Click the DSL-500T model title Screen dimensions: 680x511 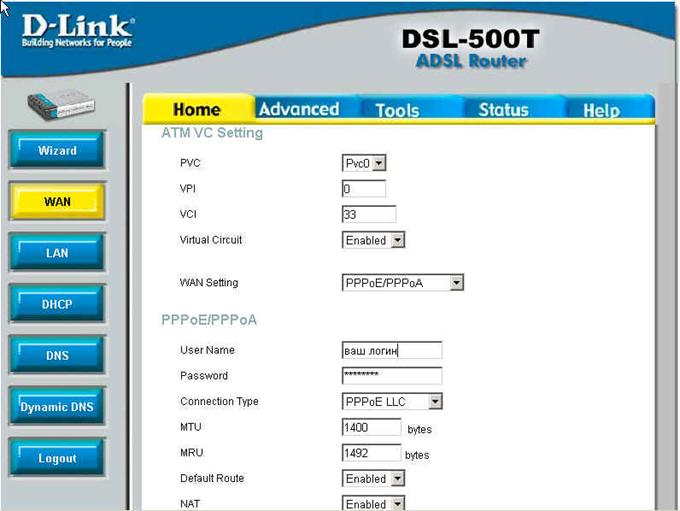point(471,39)
